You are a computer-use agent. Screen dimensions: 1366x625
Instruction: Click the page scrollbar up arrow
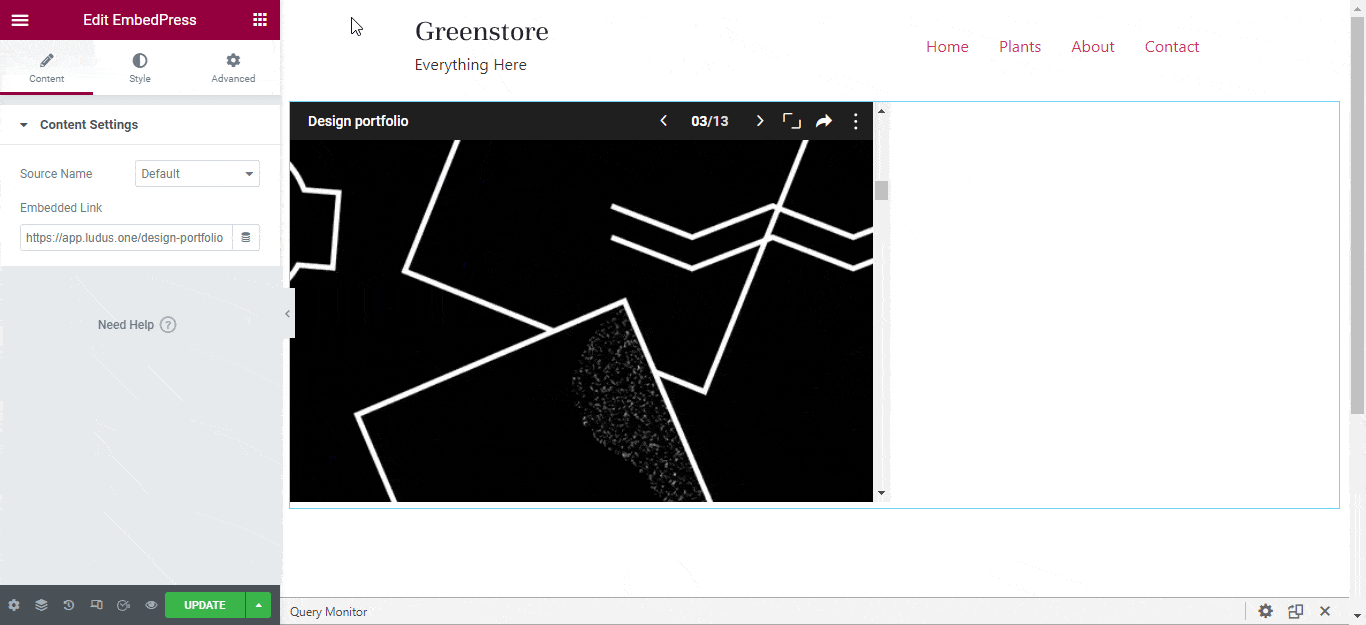click(x=1357, y=7)
